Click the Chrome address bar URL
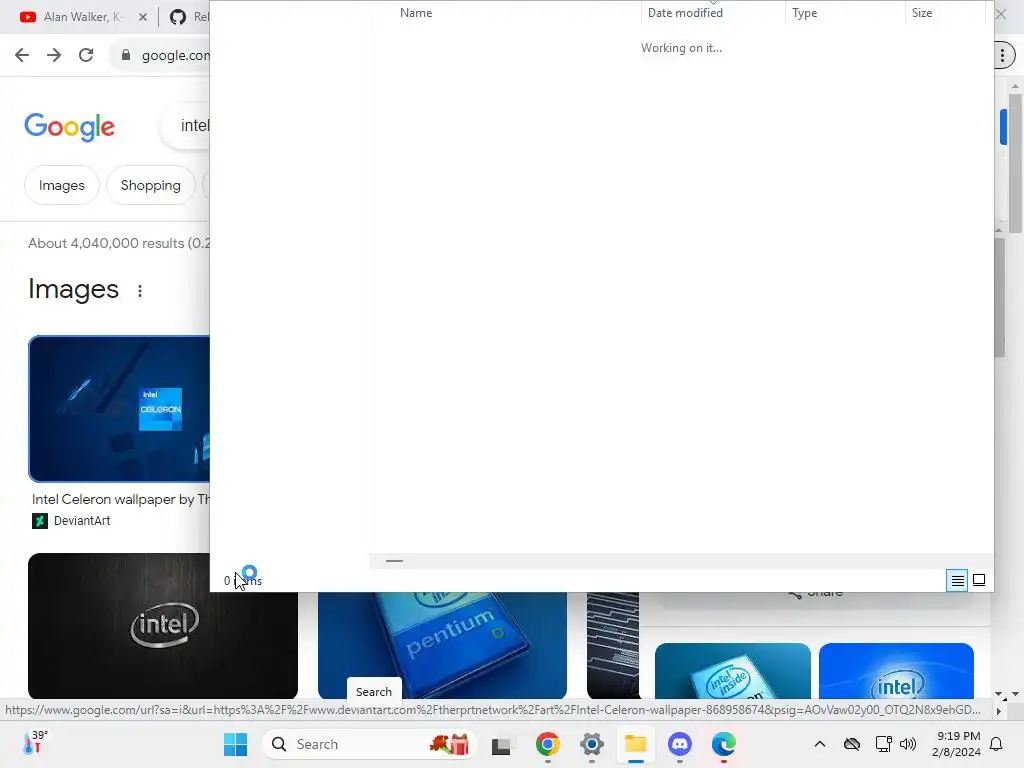Image resolution: width=1024 pixels, height=768 pixels. [x=175, y=55]
